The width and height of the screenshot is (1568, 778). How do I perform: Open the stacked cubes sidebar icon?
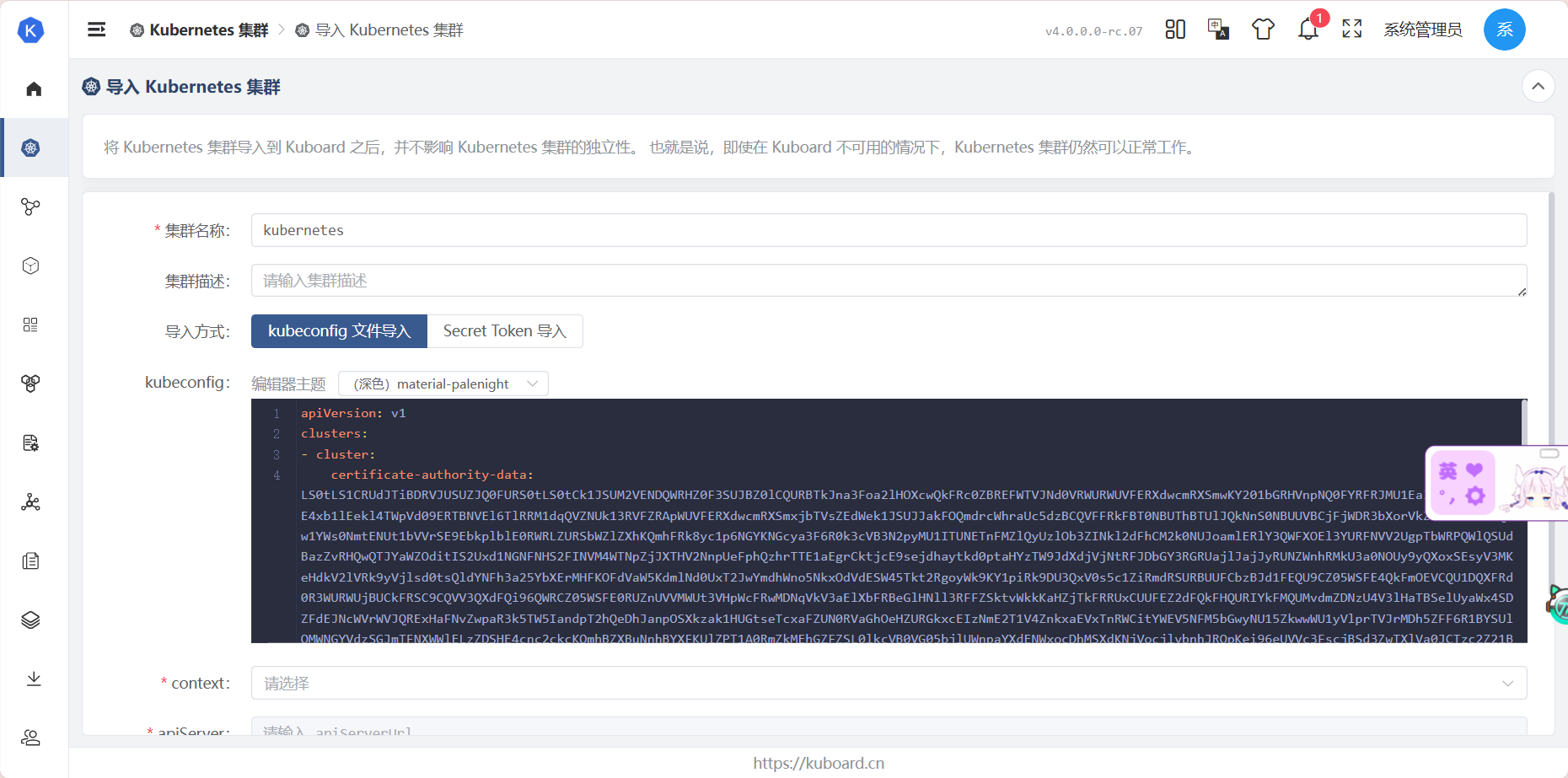(x=31, y=384)
